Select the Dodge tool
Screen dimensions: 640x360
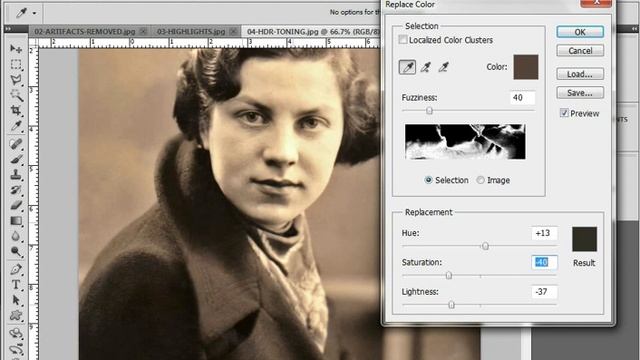pyautogui.click(x=16, y=251)
